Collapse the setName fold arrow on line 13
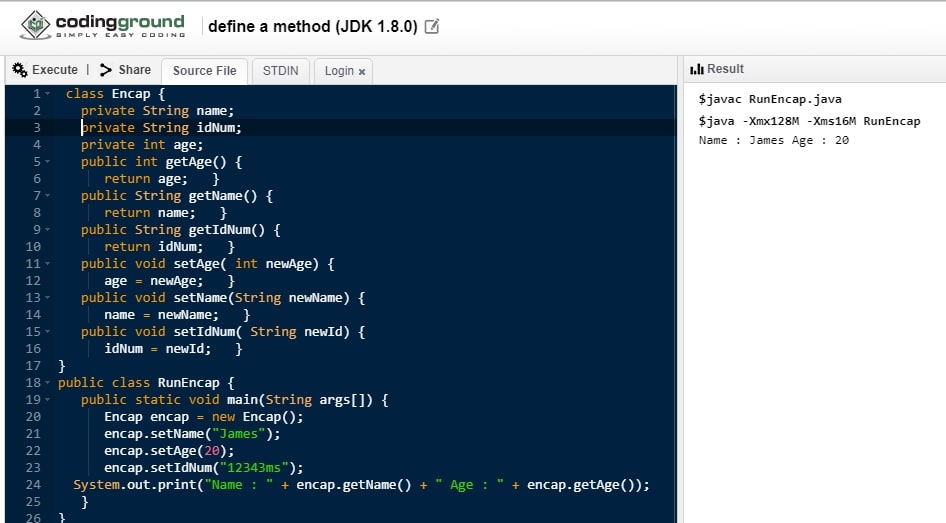The height and width of the screenshot is (523, 946). (47, 298)
